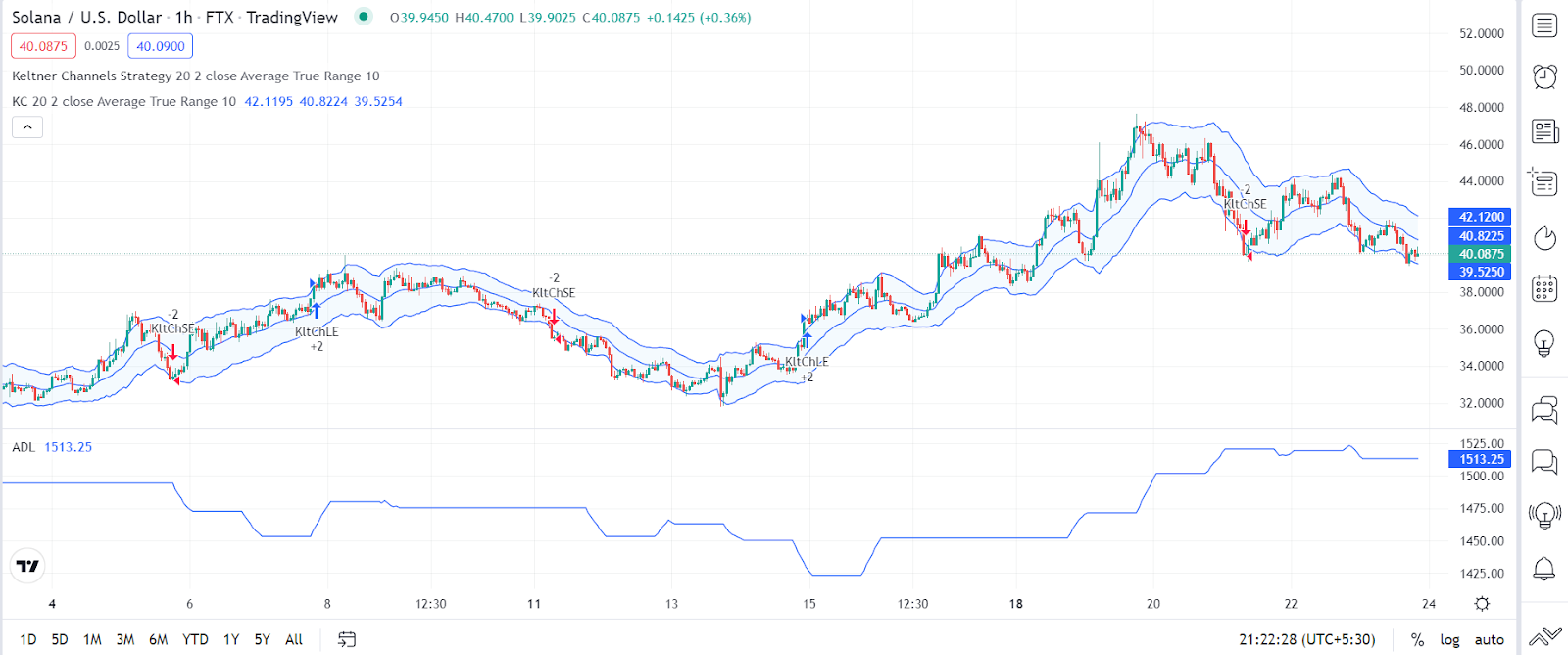
Task: Toggle auto scale mode
Action: click(x=1490, y=639)
